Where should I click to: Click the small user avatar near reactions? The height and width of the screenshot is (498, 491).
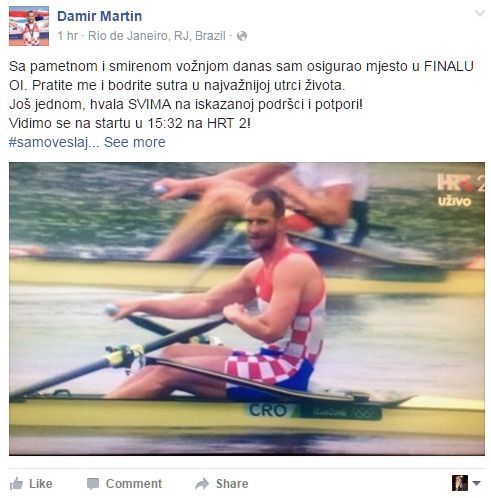[460, 483]
